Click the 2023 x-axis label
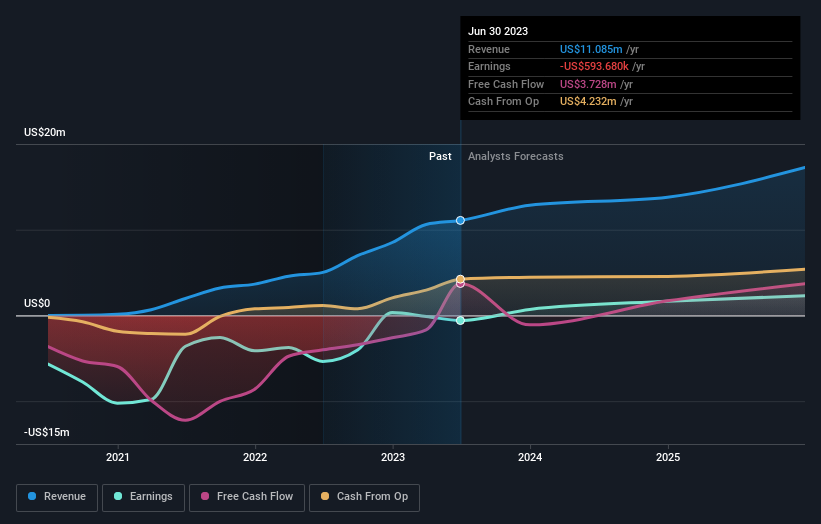 point(393,458)
